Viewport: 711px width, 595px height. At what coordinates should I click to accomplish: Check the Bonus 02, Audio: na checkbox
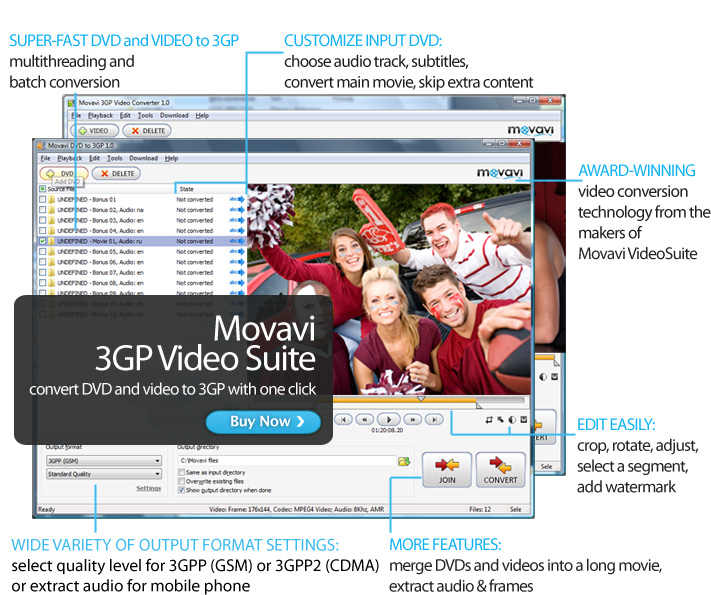(x=43, y=210)
